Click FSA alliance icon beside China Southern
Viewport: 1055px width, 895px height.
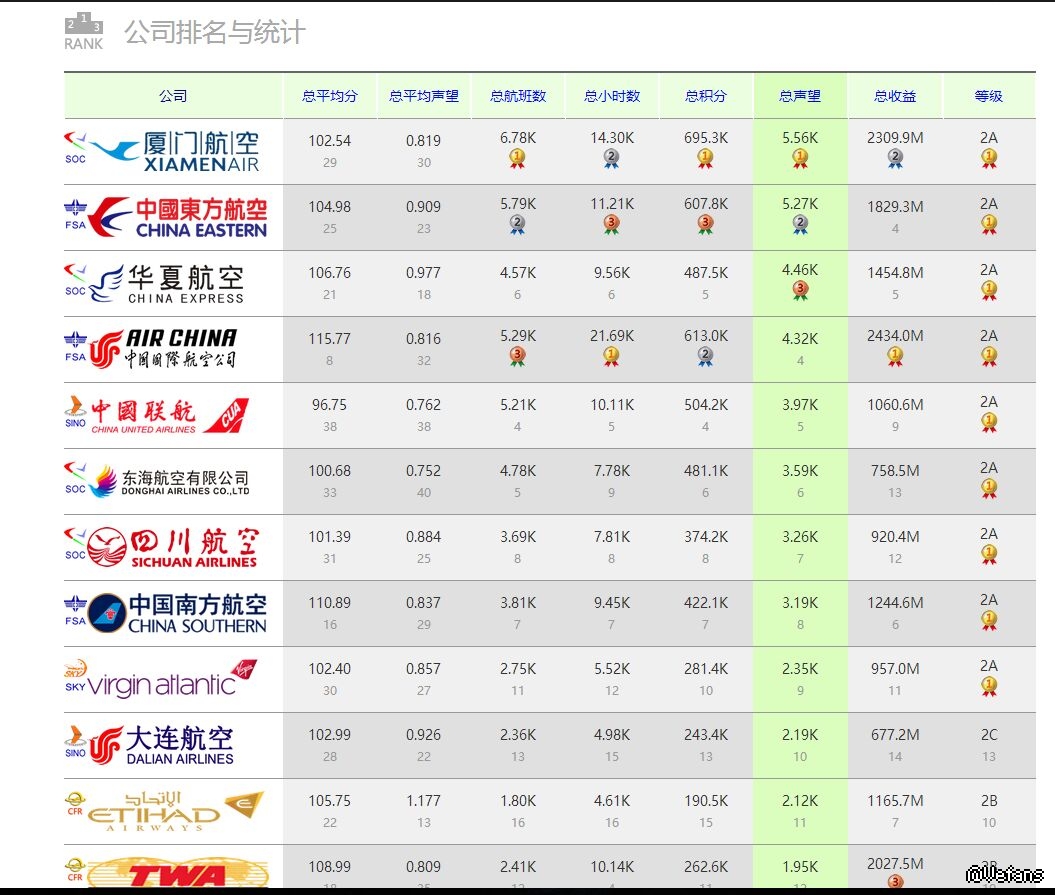(x=75, y=610)
